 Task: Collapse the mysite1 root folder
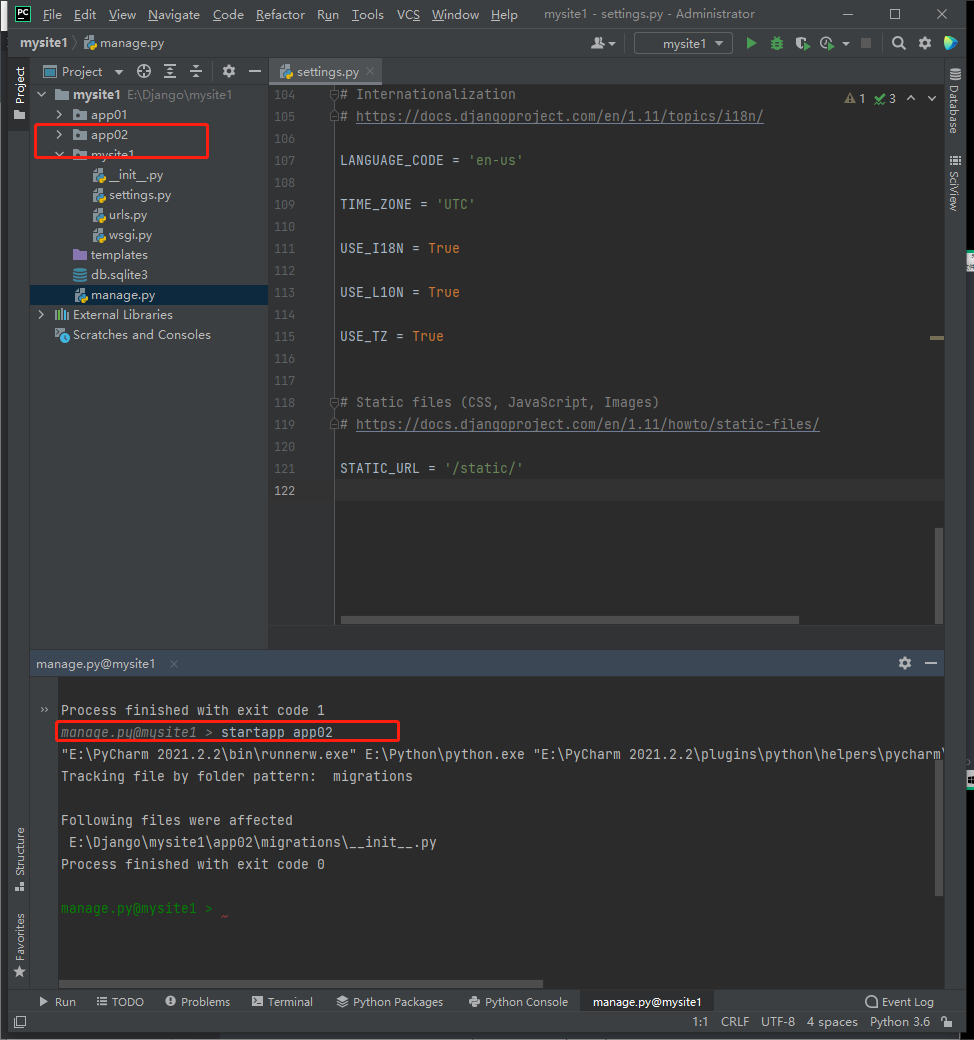point(42,95)
